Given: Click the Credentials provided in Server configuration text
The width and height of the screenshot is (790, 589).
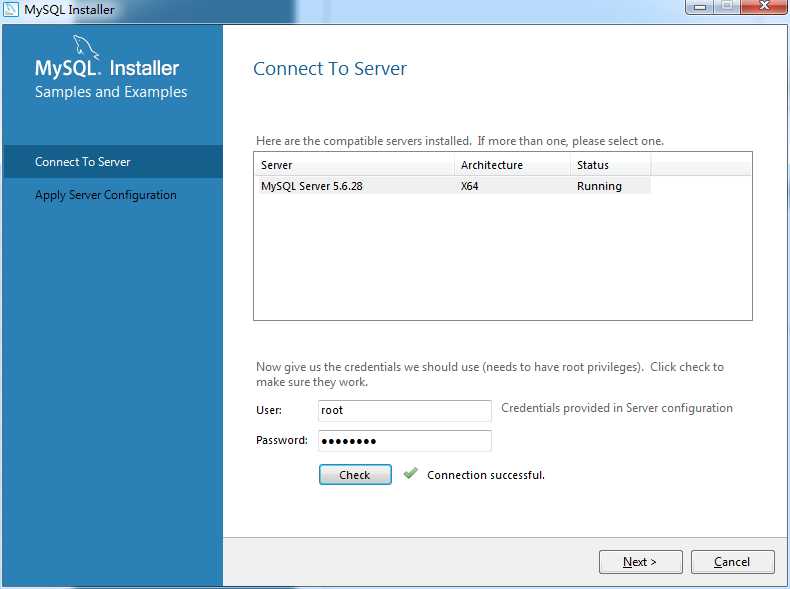Looking at the screenshot, I should coord(617,408).
